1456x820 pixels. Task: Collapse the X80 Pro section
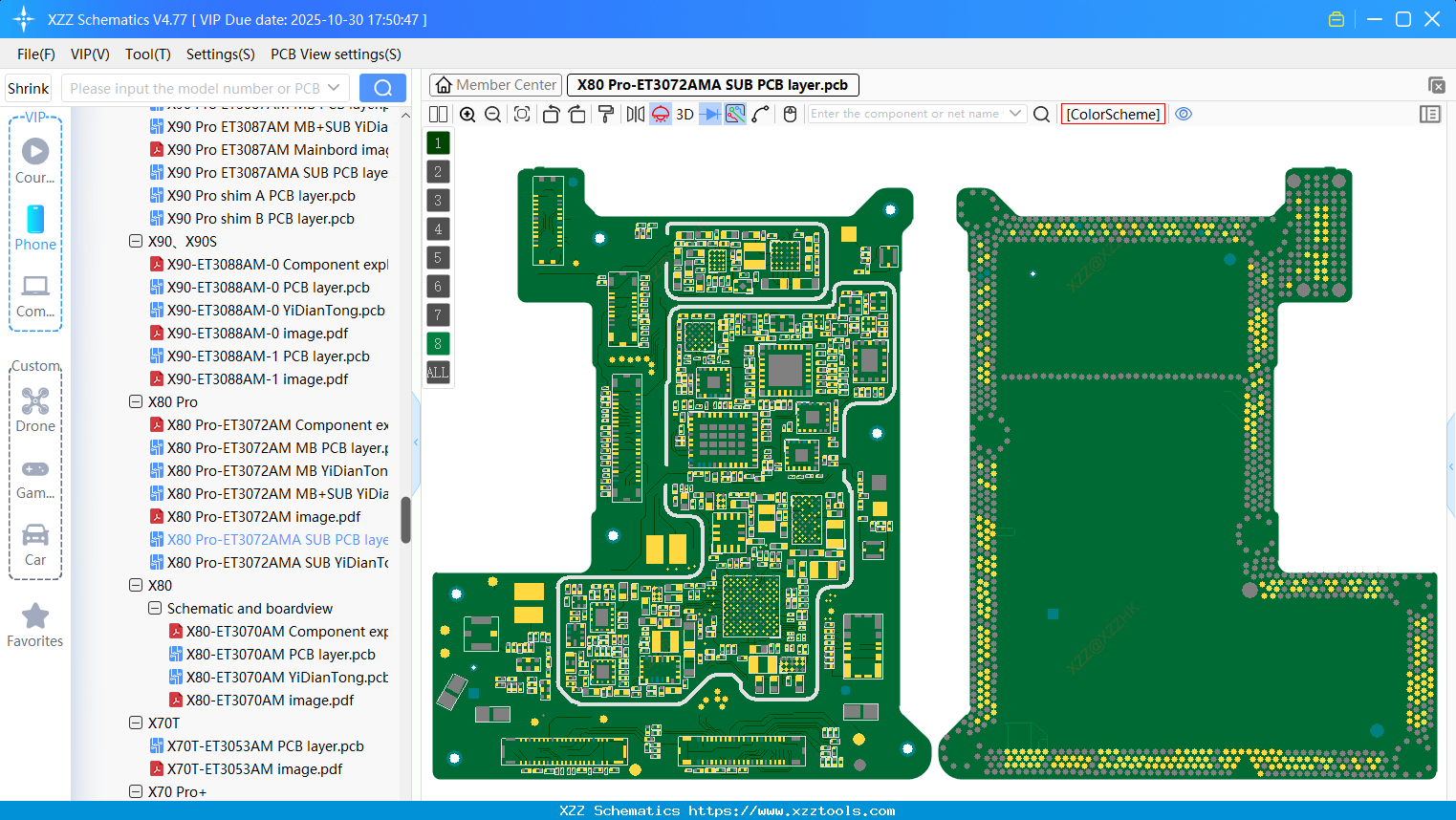pos(136,401)
